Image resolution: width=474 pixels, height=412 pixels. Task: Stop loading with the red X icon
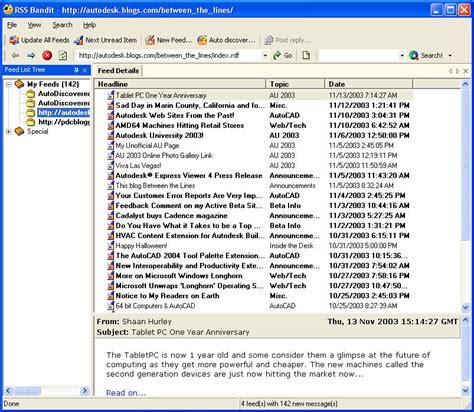pyautogui.click(x=47, y=55)
